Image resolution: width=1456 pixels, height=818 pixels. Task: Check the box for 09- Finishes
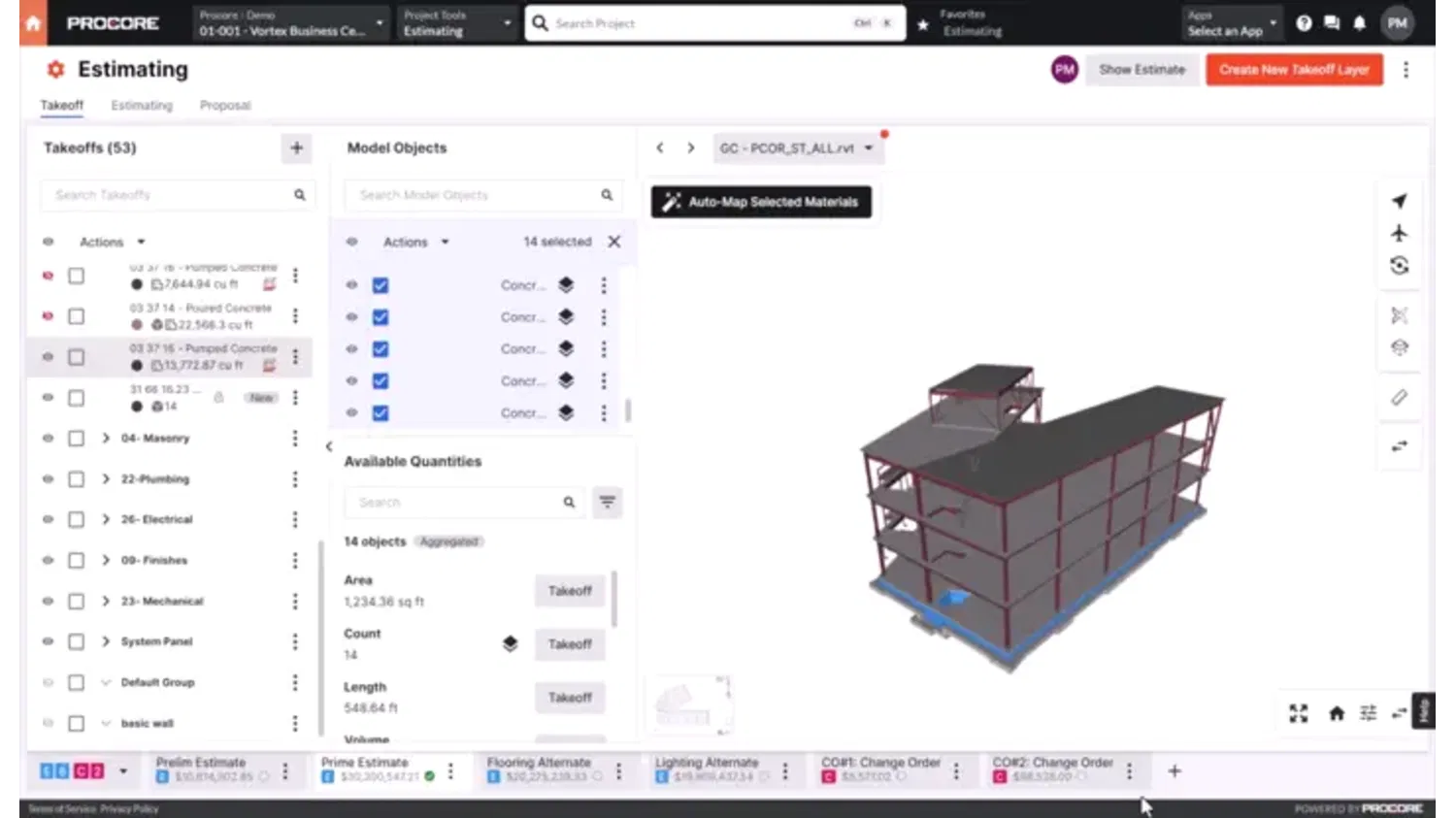pos(77,561)
